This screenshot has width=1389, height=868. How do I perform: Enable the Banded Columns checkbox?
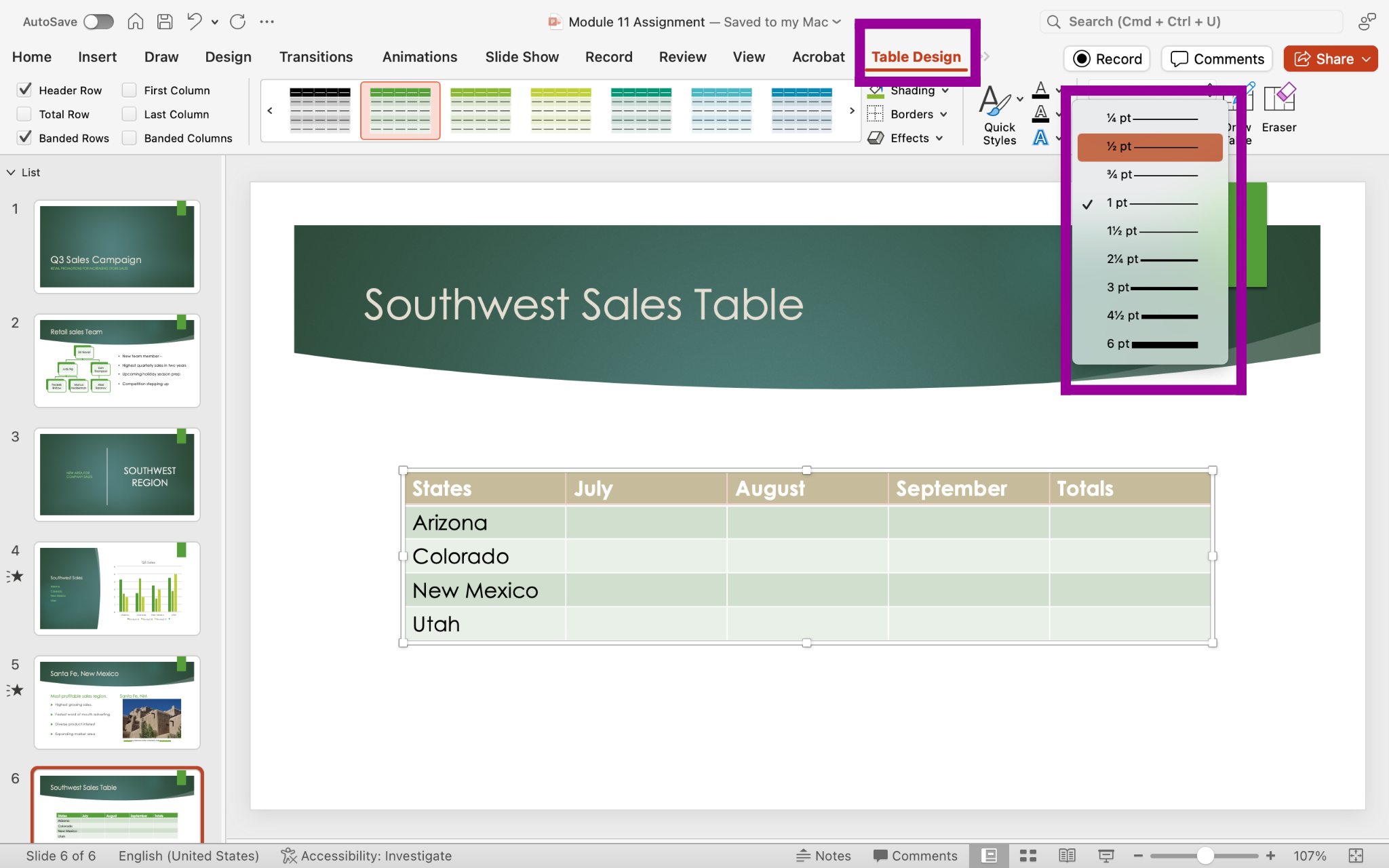pyautogui.click(x=129, y=138)
